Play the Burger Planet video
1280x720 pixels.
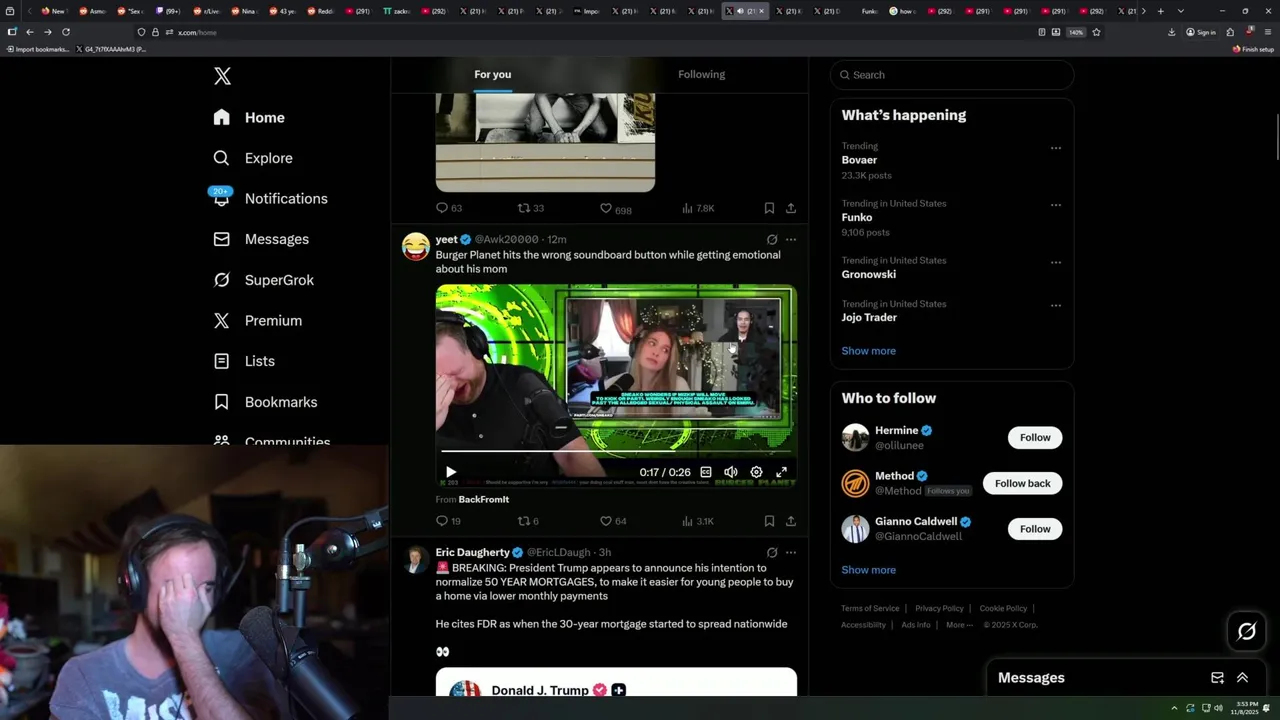coord(451,472)
